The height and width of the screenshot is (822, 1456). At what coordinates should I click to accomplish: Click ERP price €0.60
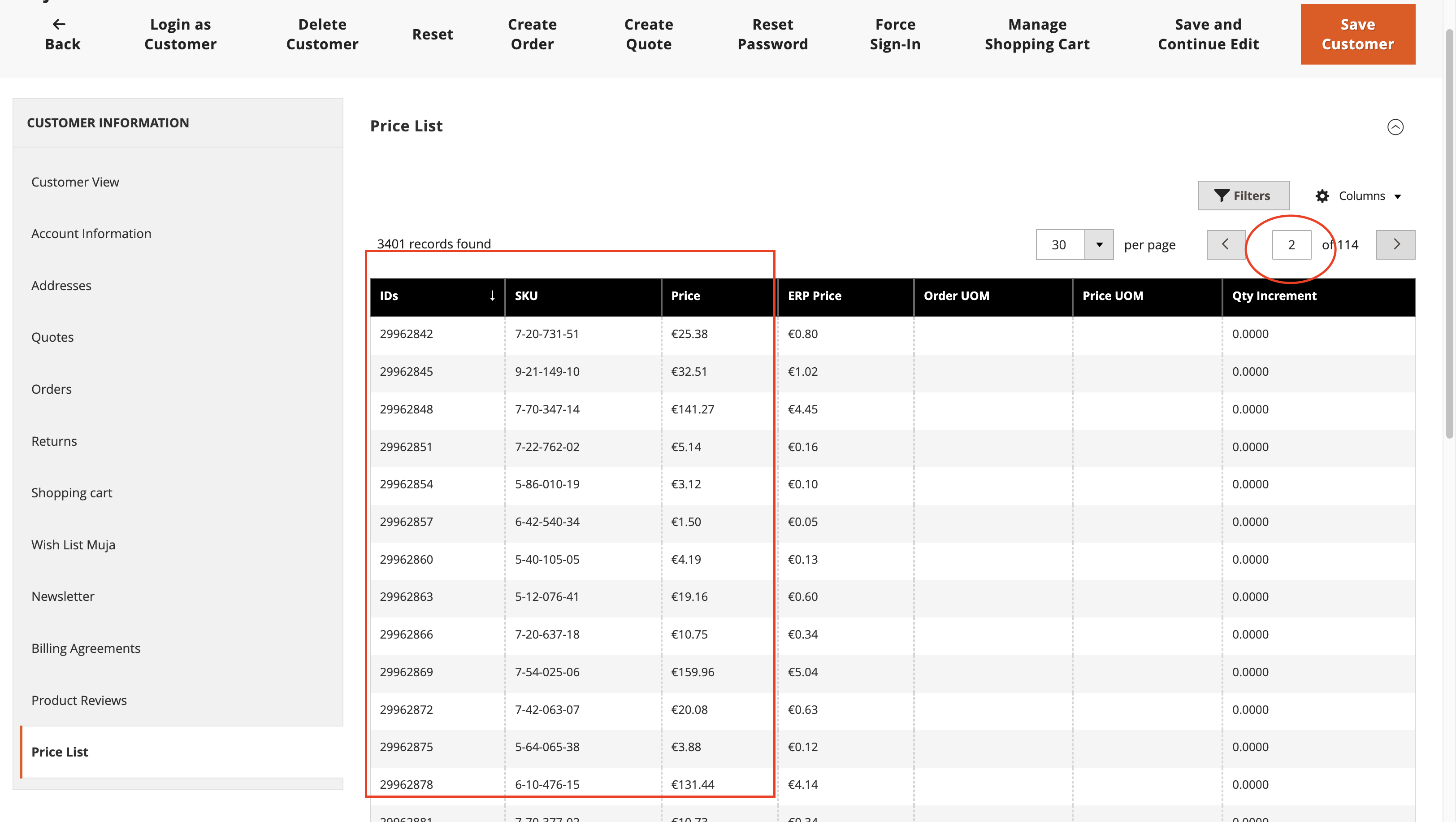tap(802, 596)
